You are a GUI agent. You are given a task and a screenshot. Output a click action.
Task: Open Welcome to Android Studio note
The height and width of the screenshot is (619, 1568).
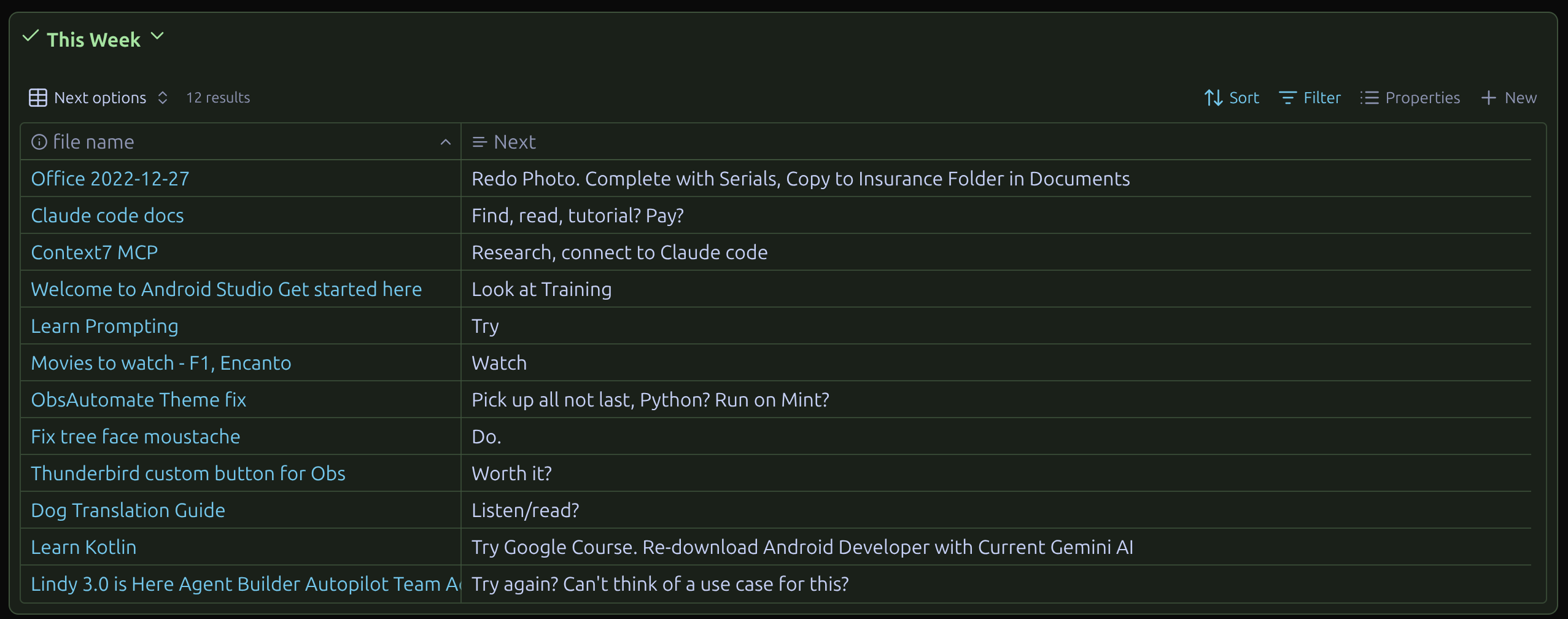pyautogui.click(x=227, y=289)
